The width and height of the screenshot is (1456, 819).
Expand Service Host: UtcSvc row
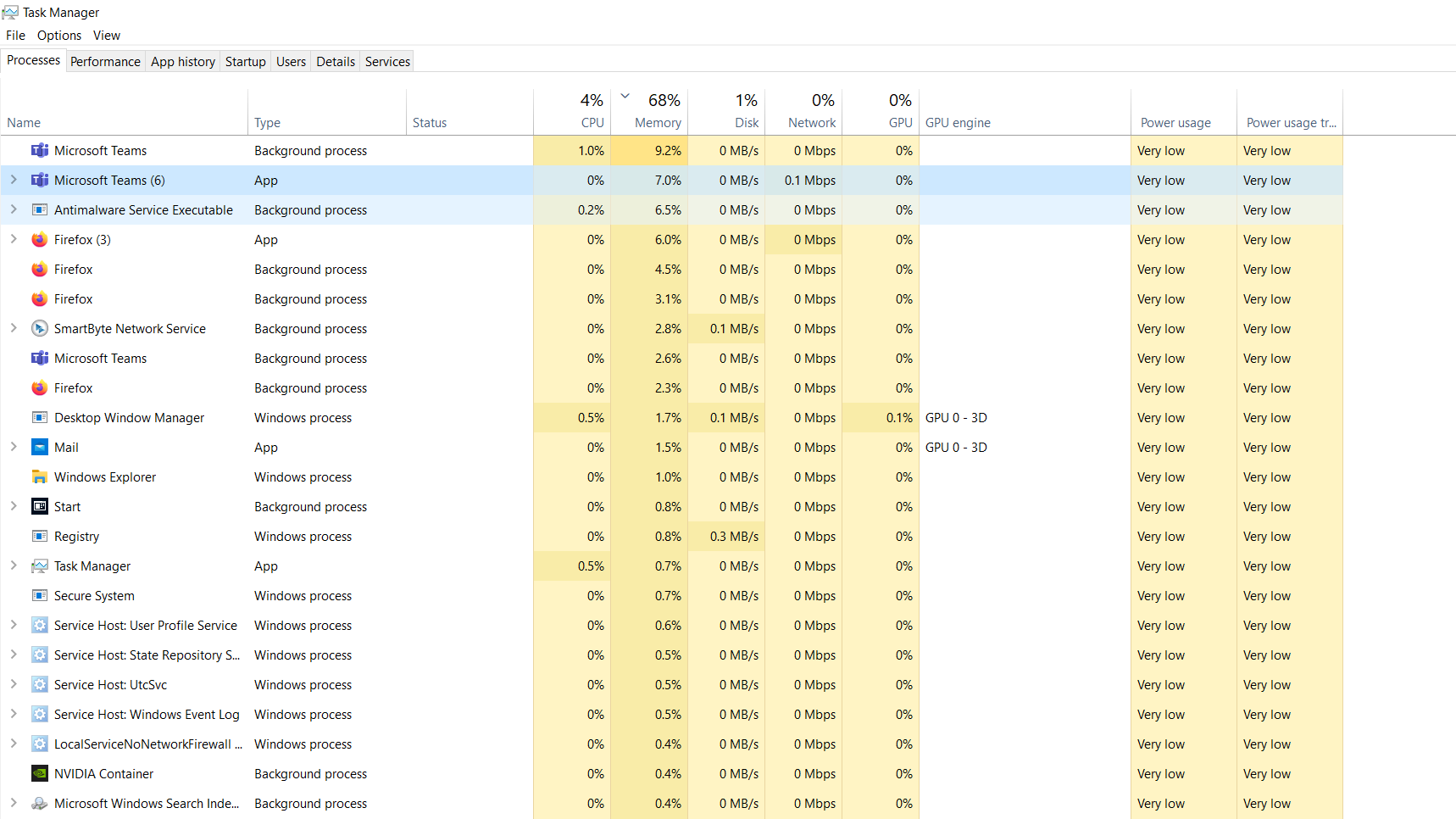tap(14, 684)
